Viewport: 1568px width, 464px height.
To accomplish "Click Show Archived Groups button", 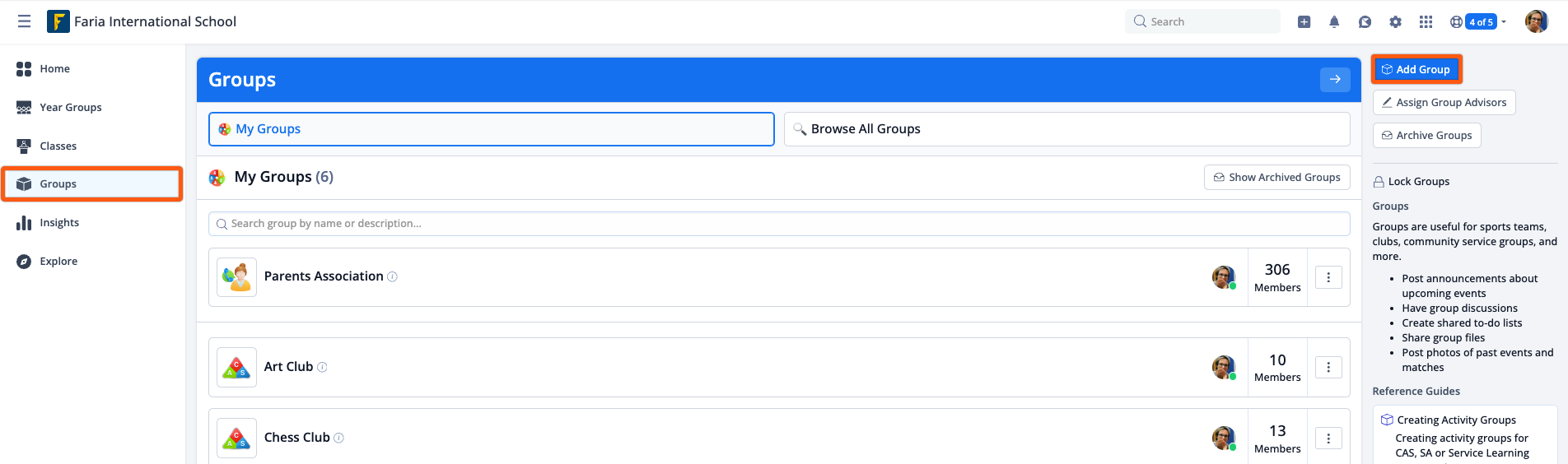I will [x=1276, y=177].
